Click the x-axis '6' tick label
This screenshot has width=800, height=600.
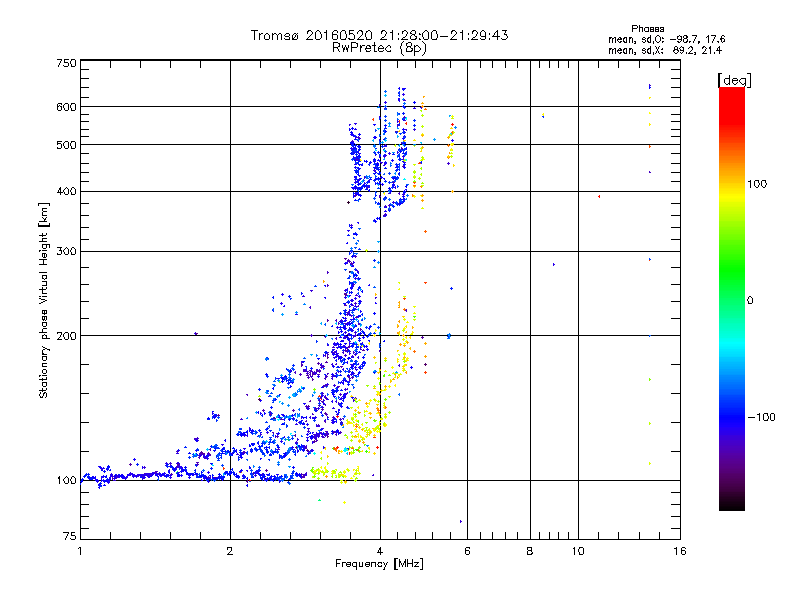click(x=467, y=551)
